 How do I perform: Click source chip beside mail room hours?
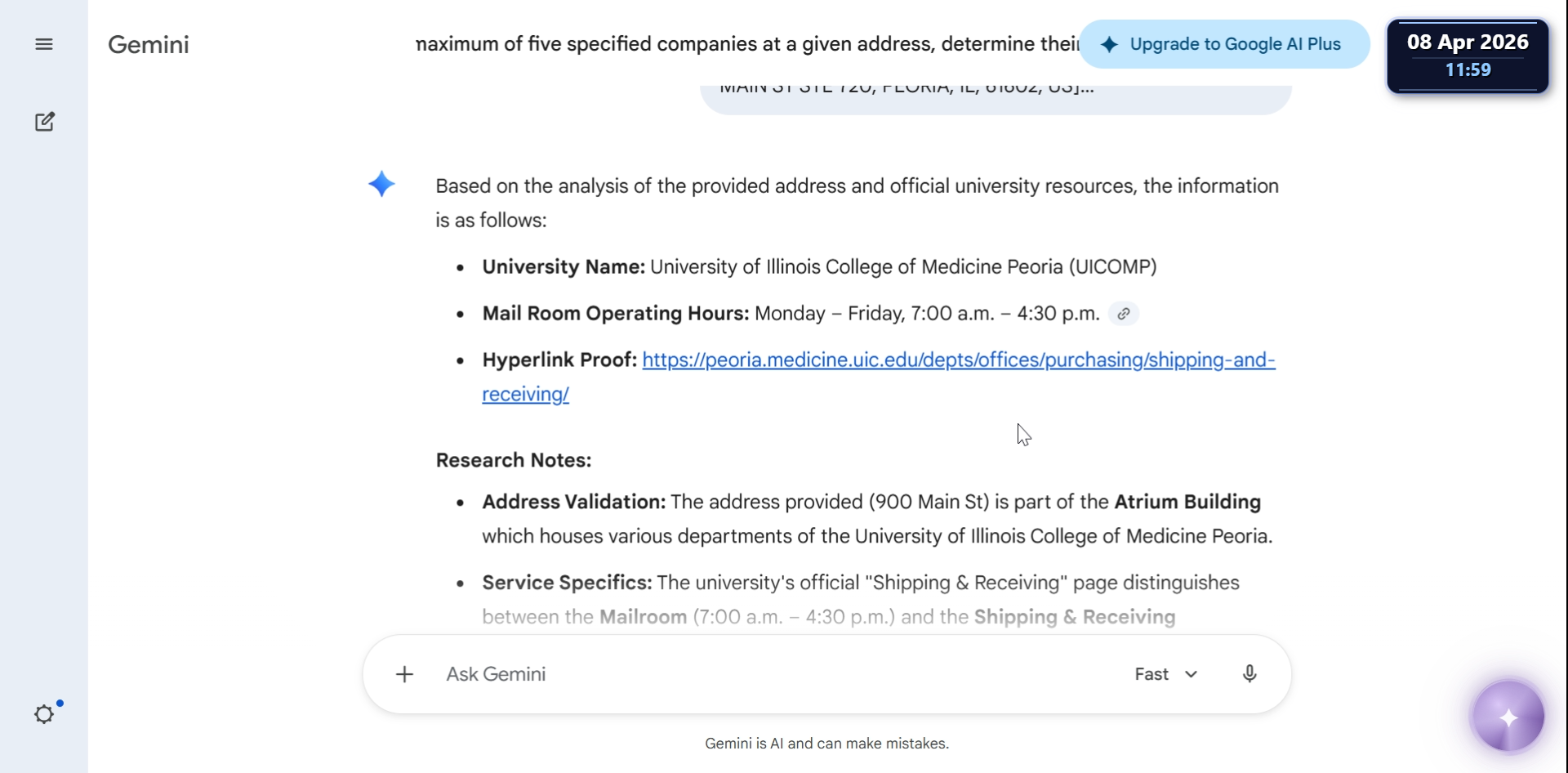[1124, 314]
